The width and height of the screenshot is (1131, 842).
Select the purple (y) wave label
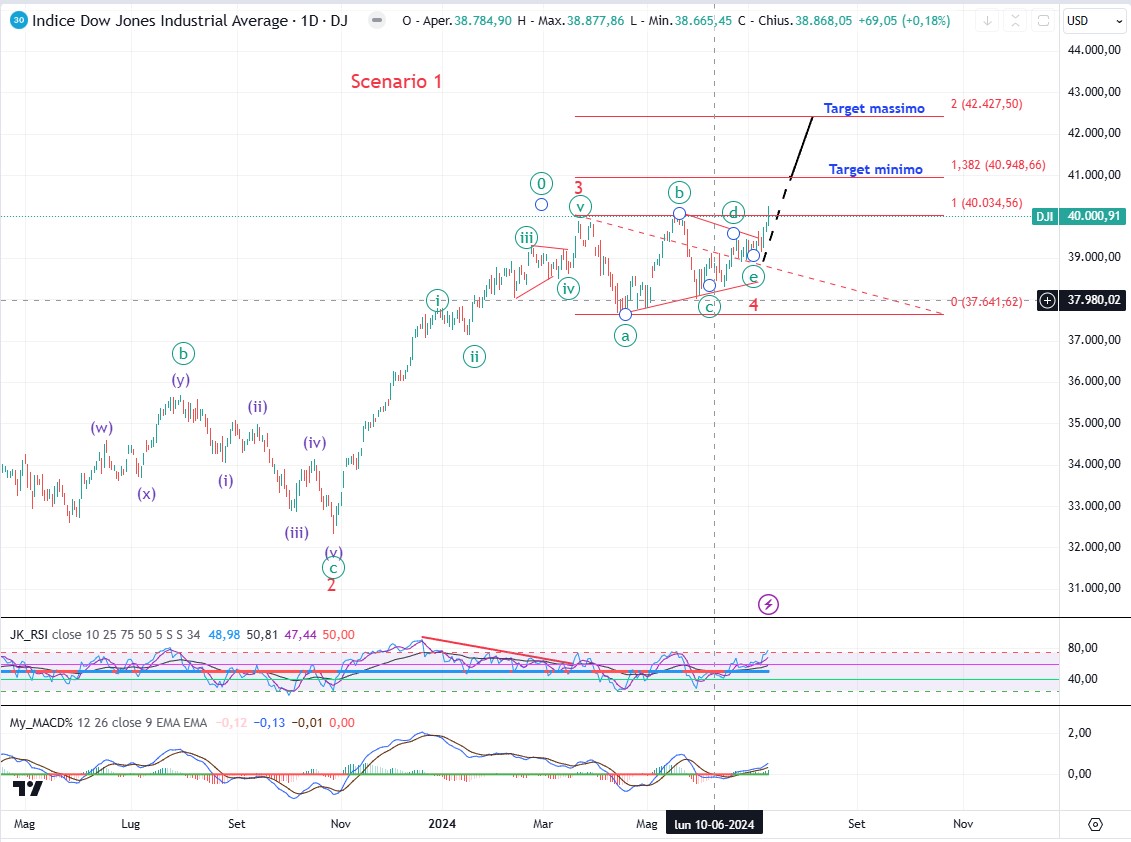180,380
